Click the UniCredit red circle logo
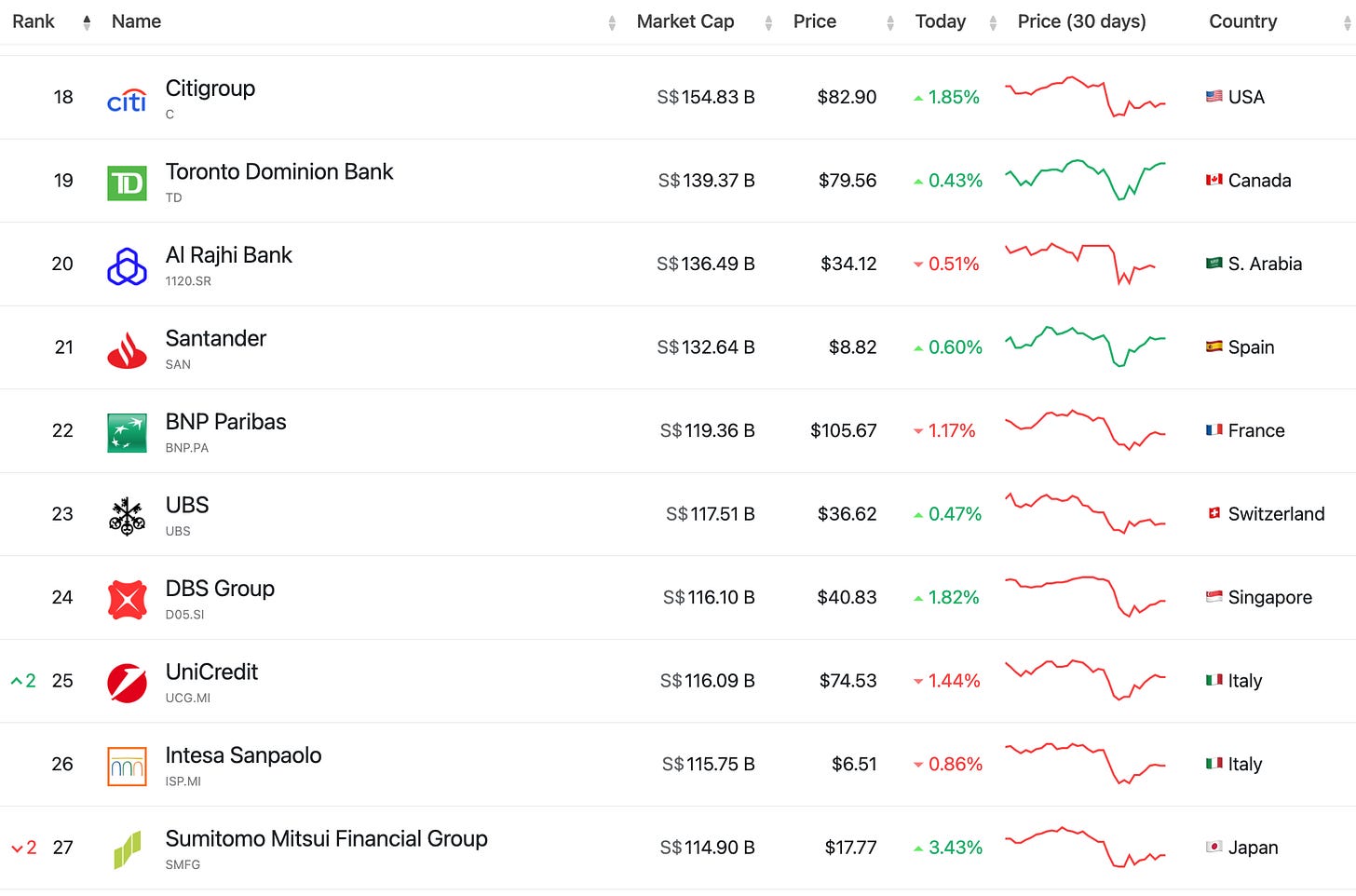The width and height of the screenshot is (1356, 896). coord(127,684)
